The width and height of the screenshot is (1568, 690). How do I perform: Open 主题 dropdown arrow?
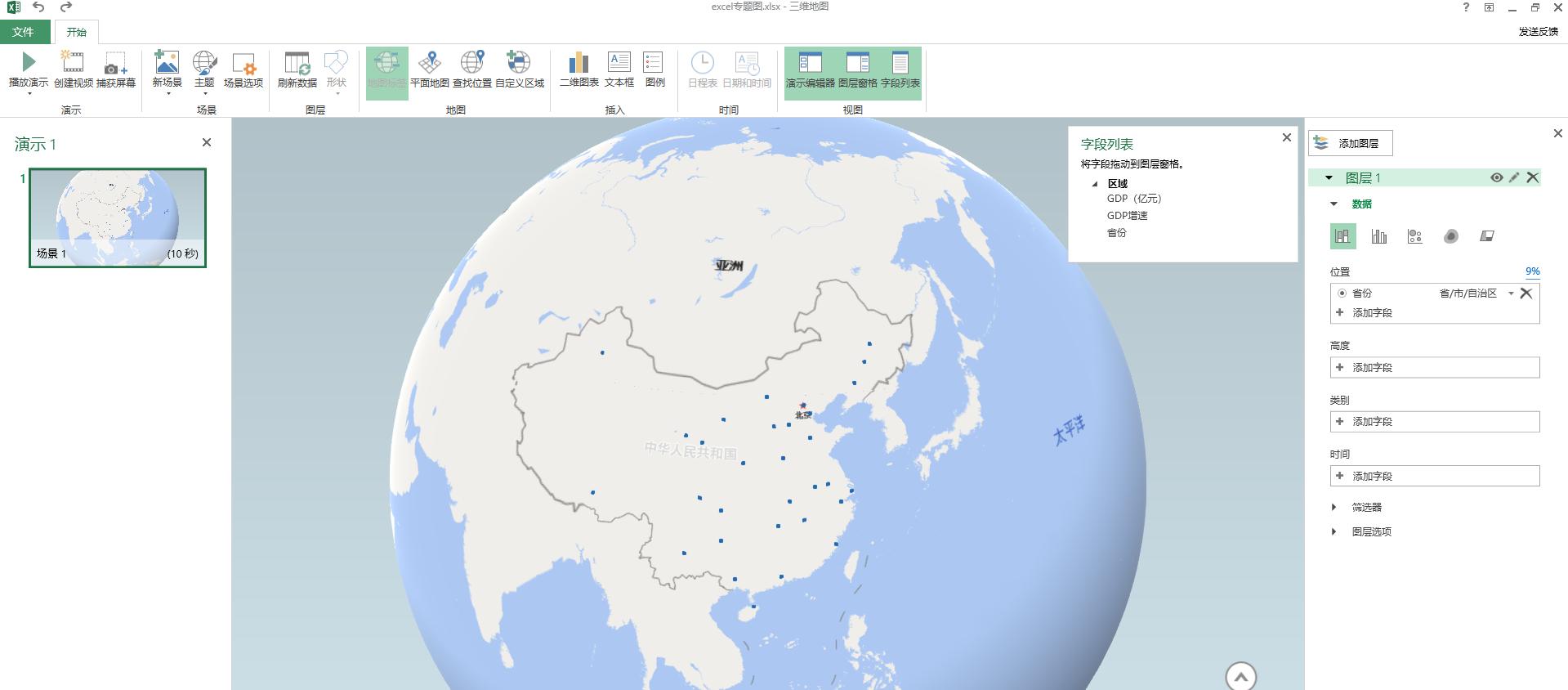[x=205, y=94]
